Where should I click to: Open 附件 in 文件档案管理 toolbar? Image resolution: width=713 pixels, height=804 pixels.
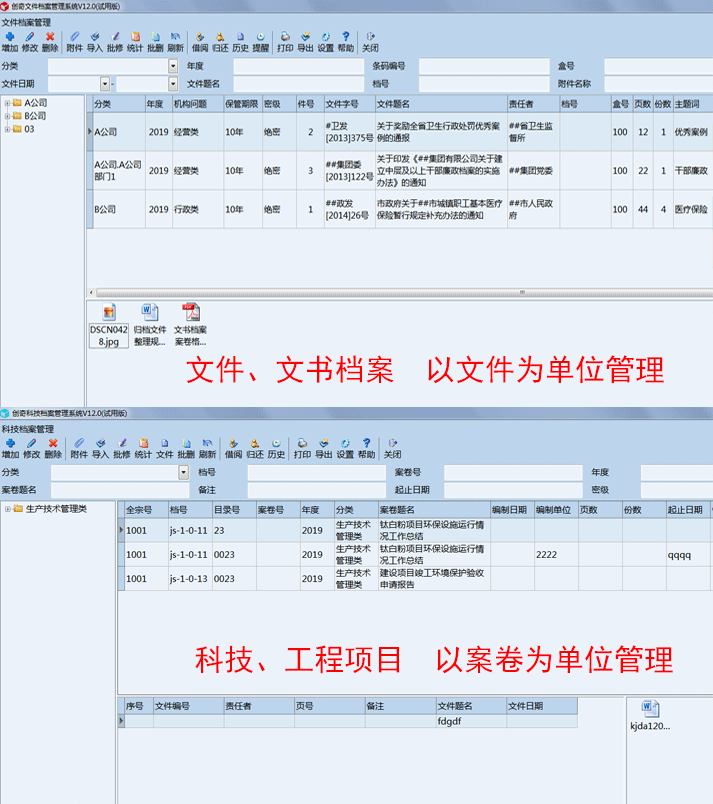click(74, 42)
